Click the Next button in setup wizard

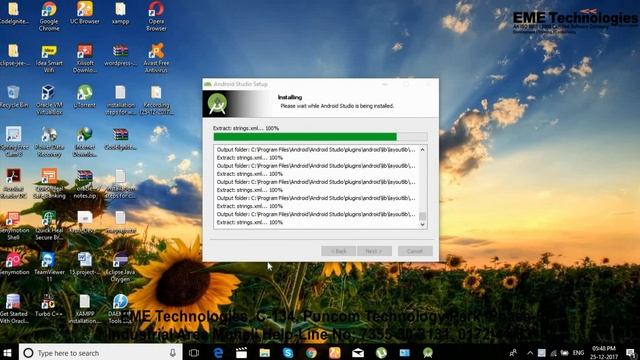(x=374, y=251)
